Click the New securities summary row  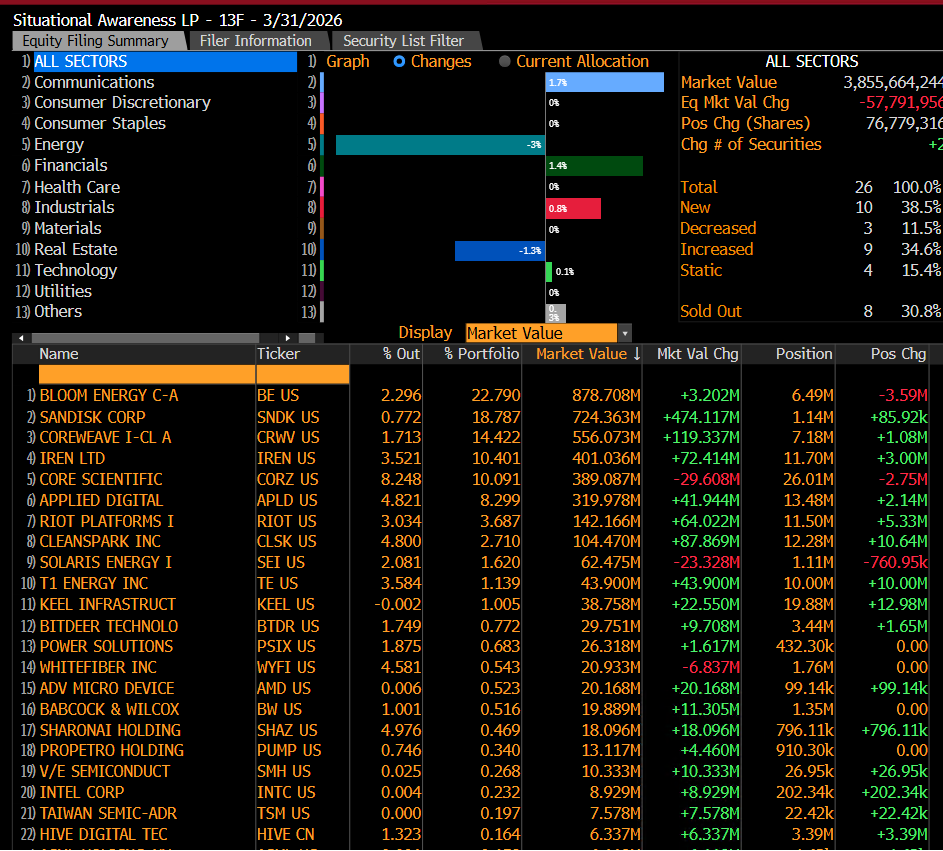[811, 207]
